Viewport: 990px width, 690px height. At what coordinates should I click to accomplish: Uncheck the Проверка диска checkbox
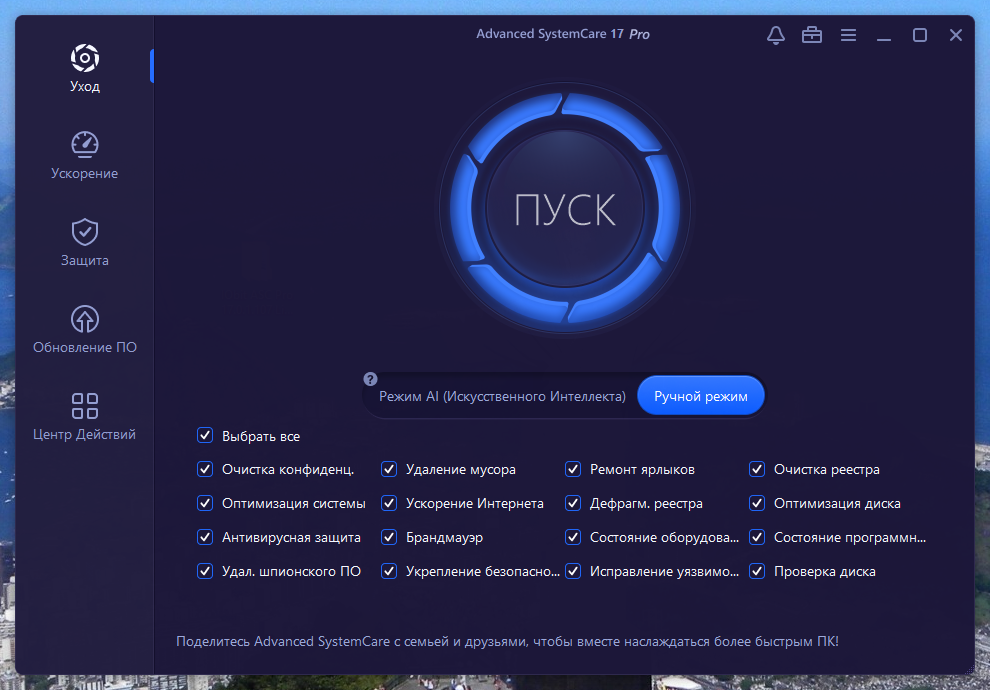(757, 571)
